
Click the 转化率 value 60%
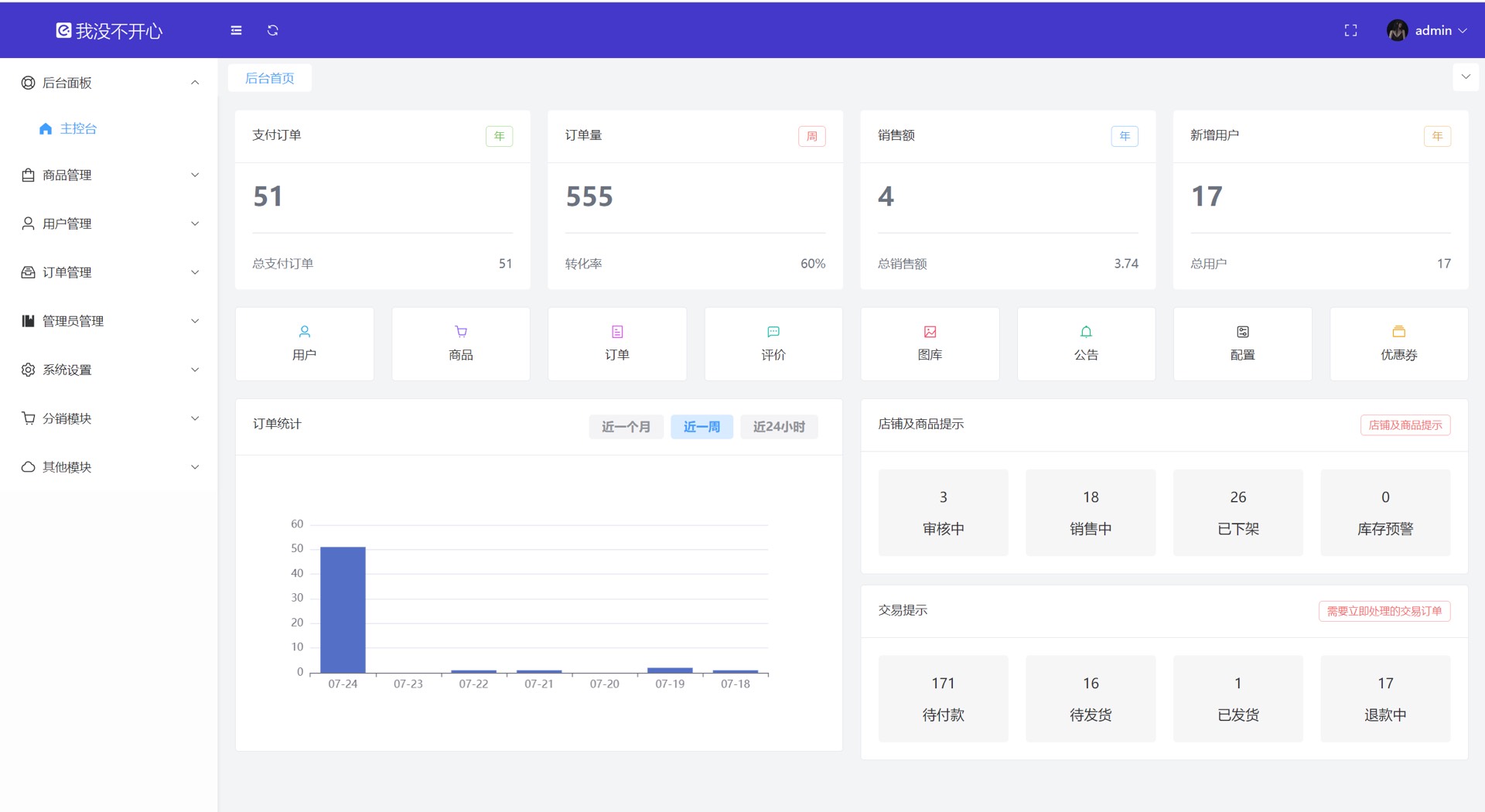point(813,264)
